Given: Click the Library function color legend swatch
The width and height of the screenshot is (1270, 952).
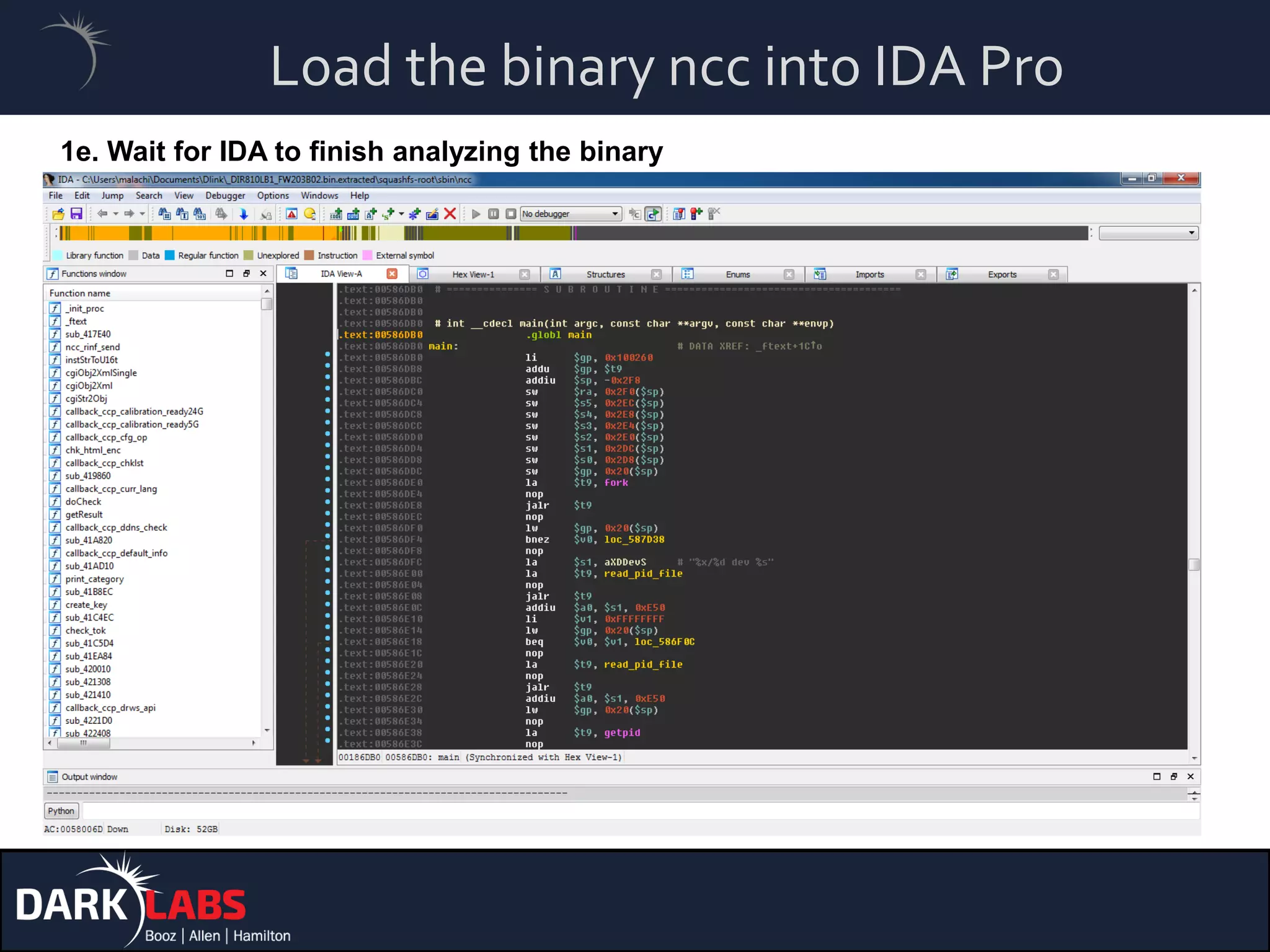Looking at the screenshot, I should [58, 255].
